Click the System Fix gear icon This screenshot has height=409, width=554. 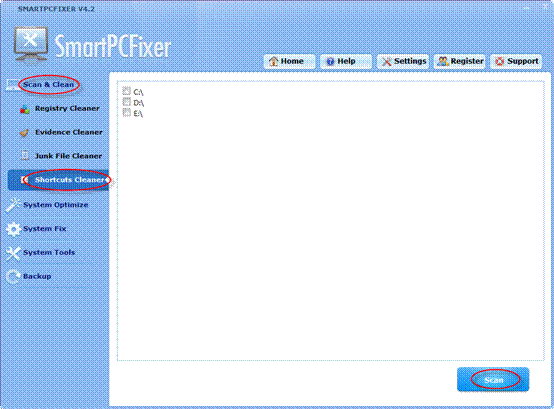tap(13, 229)
